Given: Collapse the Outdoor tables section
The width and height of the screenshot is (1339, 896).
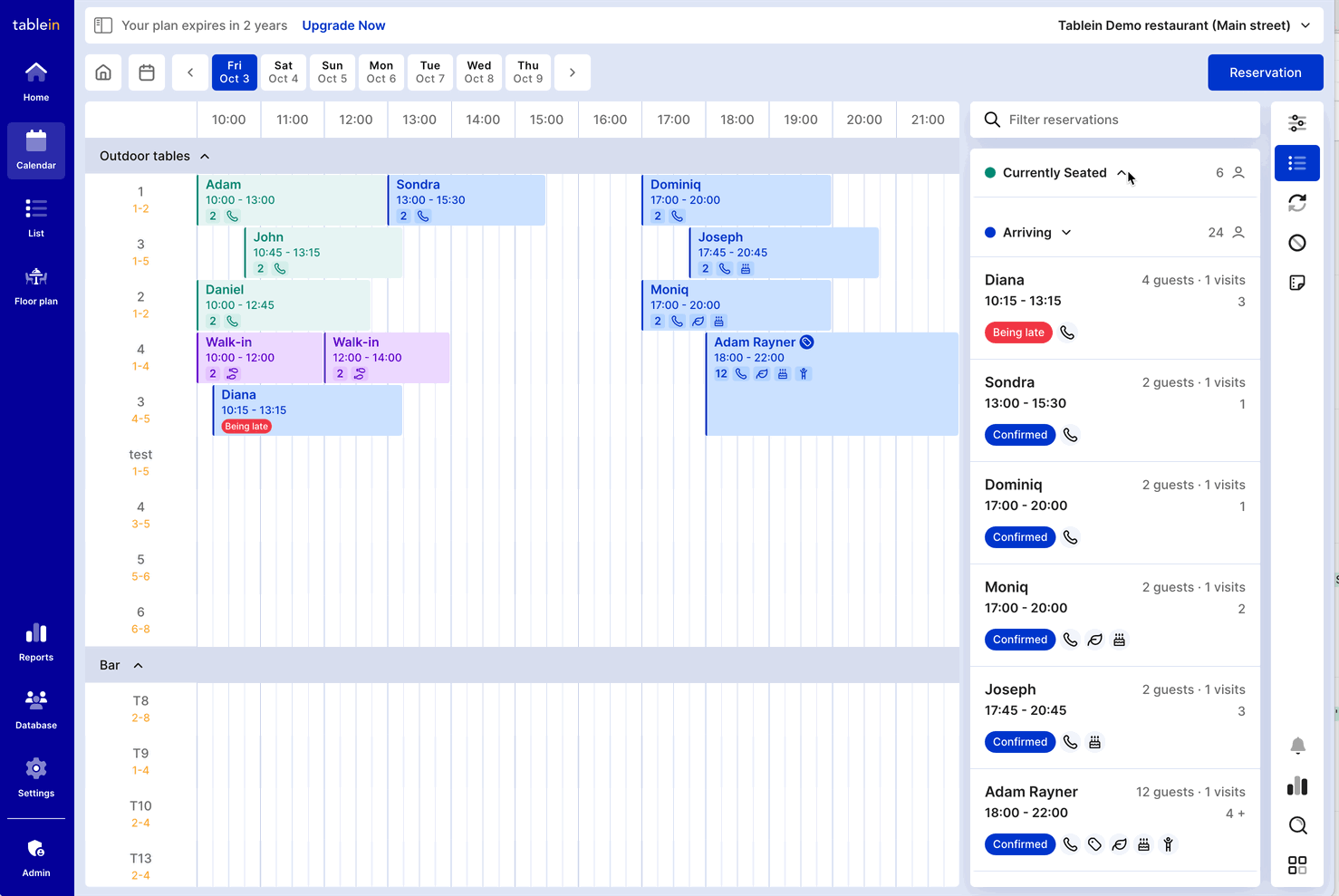Looking at the screenshot, I should tap(205, 157).
